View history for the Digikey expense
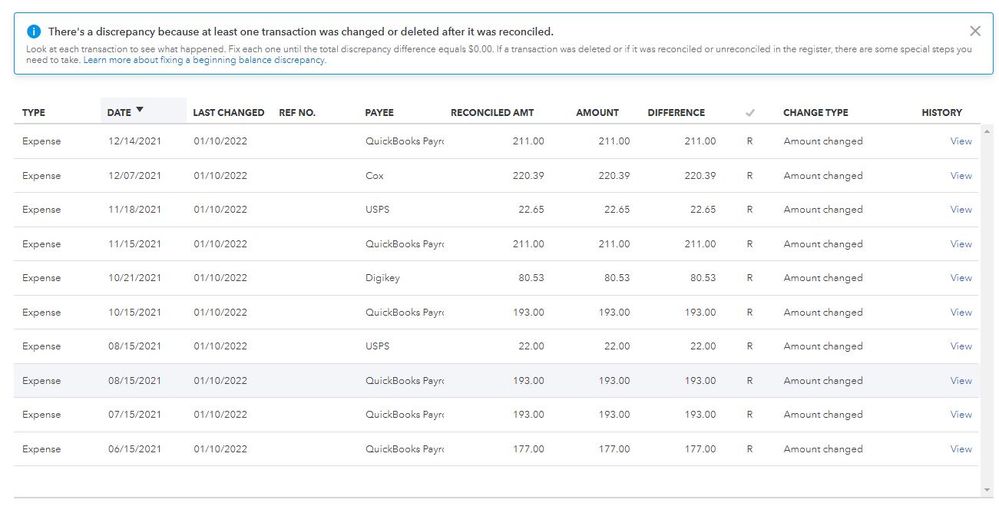Image resolution: width=999 pixels, height=513 pixels. pos(960,278)
